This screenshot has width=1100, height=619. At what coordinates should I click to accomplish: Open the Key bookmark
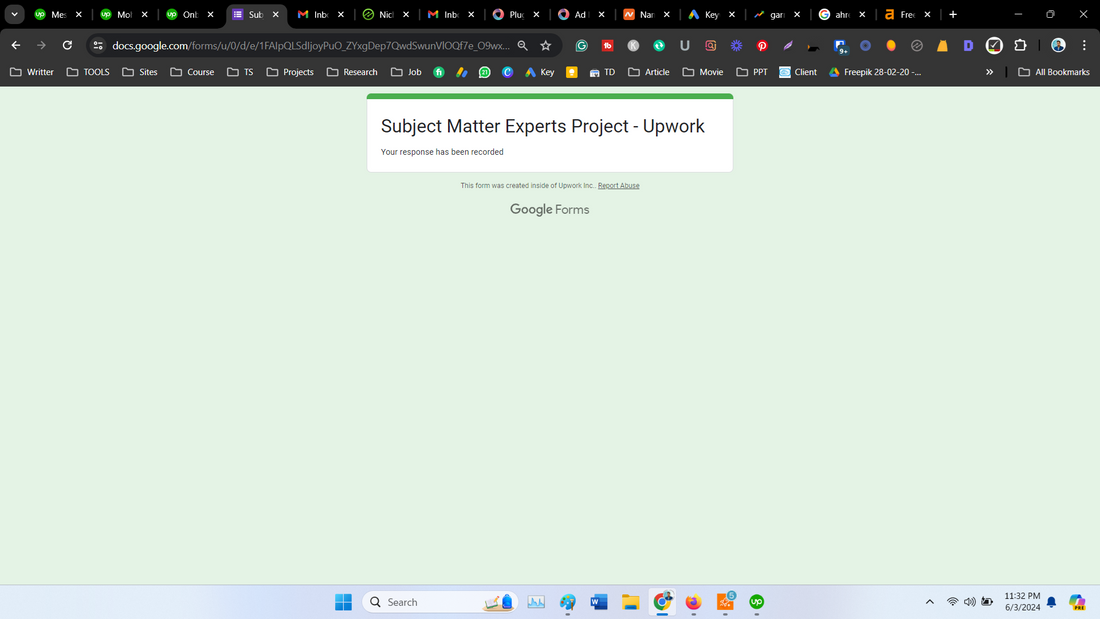click(x=539, y=72)
